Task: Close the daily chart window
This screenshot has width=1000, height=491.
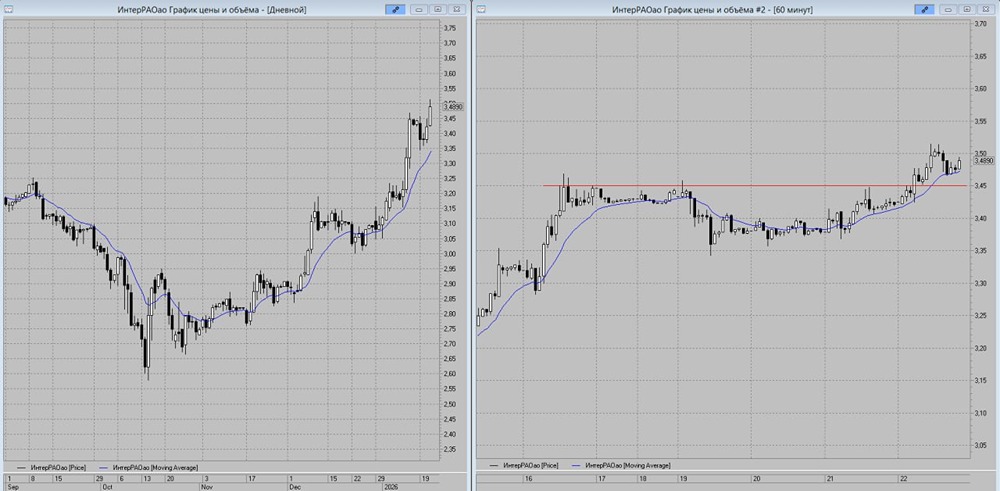Action: 456,10
